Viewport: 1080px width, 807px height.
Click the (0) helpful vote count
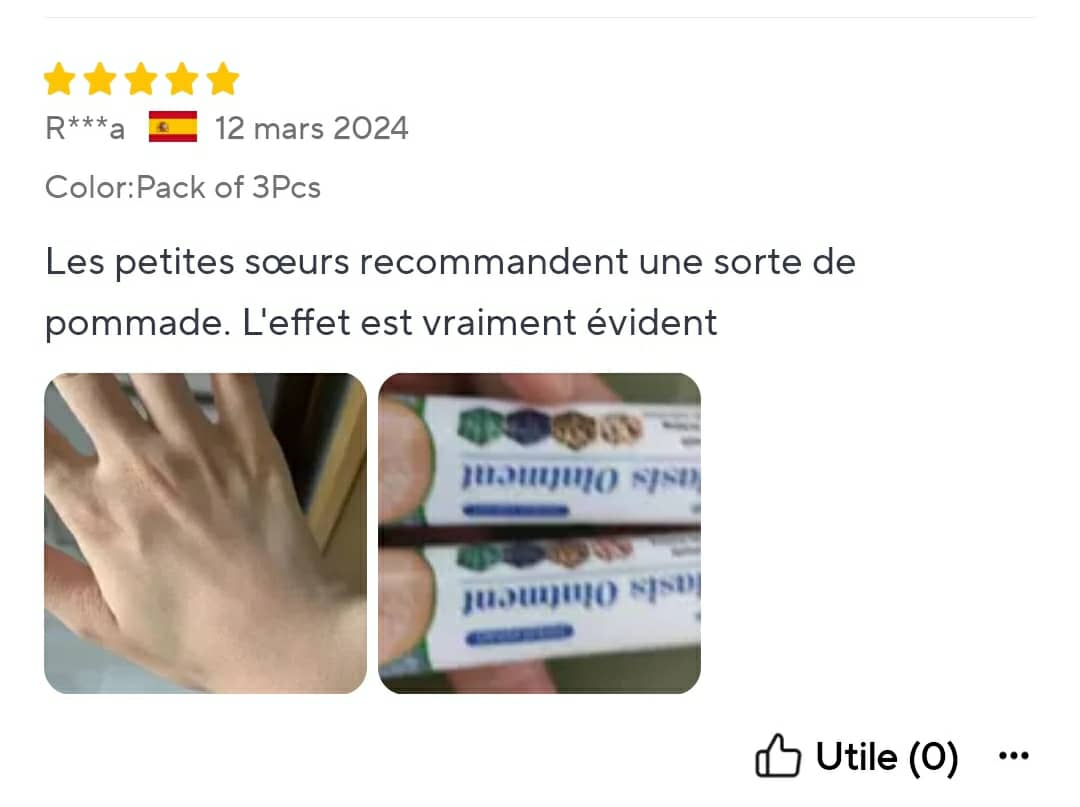(x=933, y=757)
